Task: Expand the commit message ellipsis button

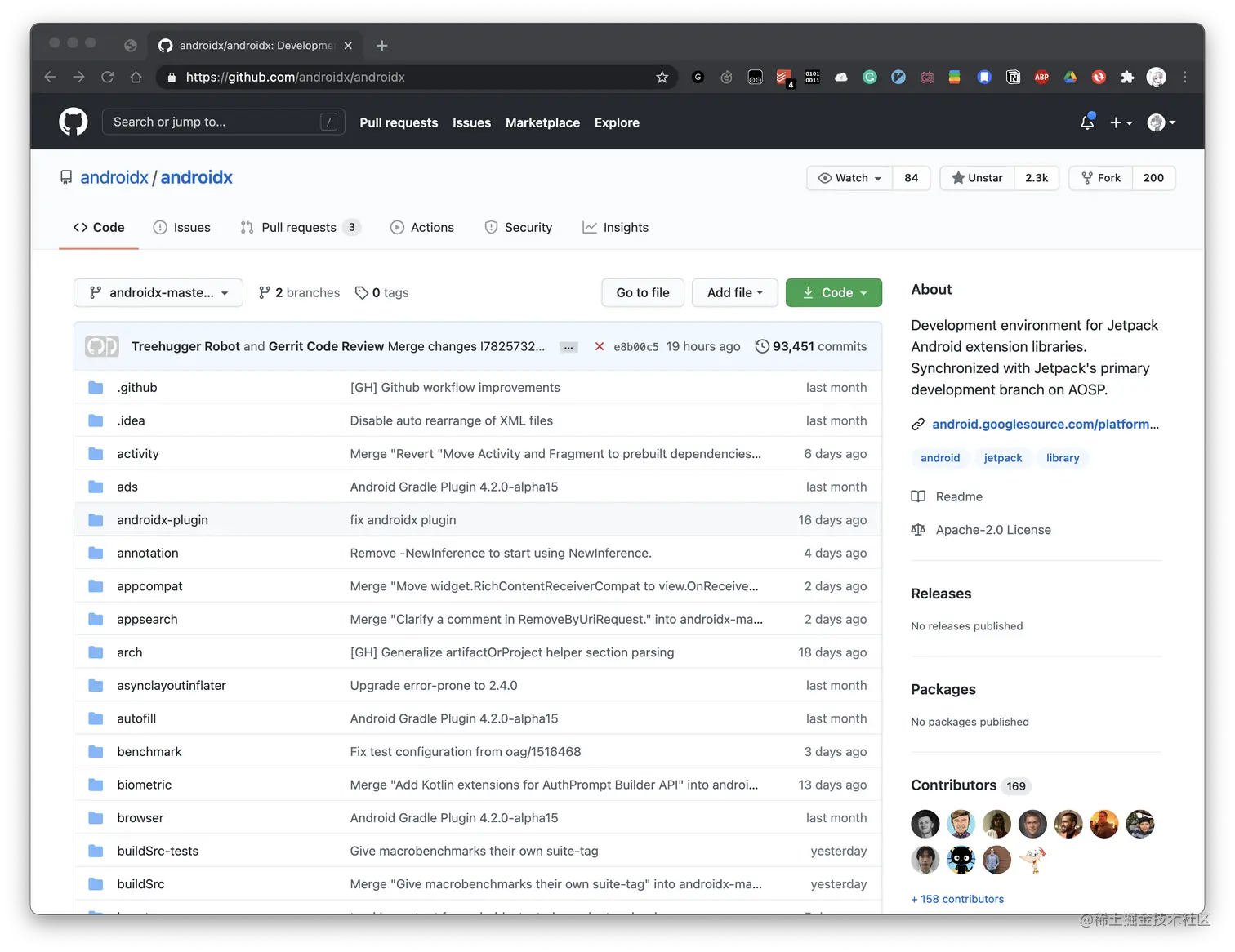Action: (568, 347)
